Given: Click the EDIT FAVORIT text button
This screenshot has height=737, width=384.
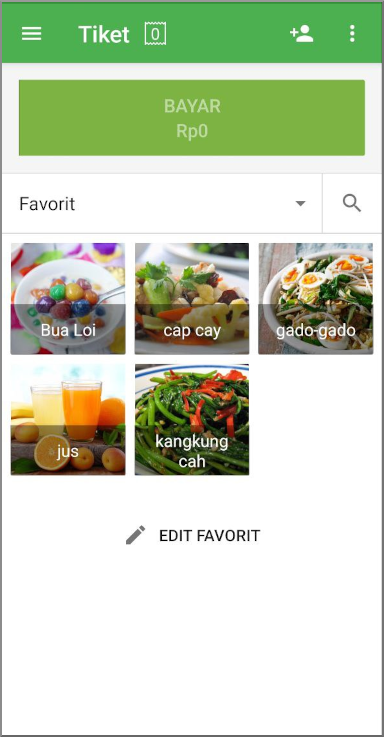Looking at the screenshot, I should (210, 536).
